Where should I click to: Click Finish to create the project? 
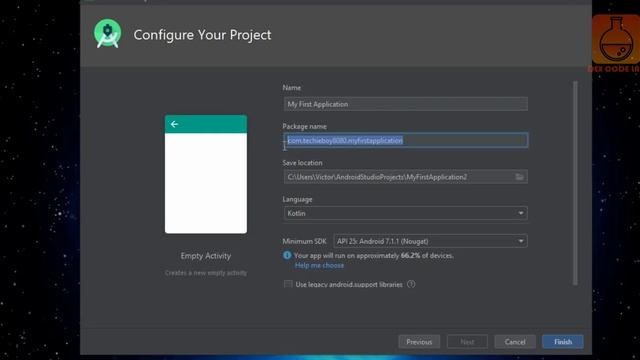(x=563, y=342)
